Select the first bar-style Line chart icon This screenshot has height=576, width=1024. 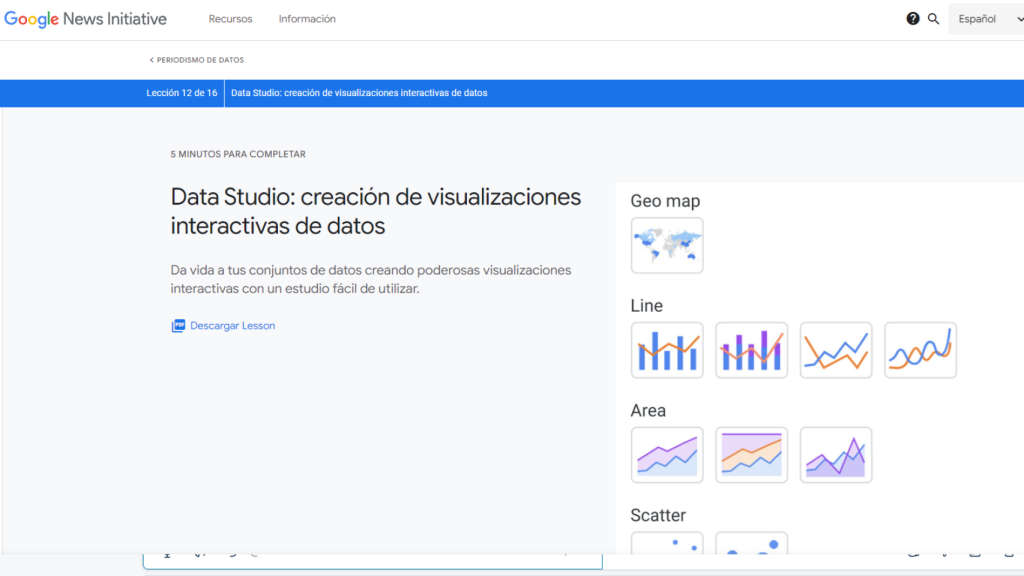(666, 350)
